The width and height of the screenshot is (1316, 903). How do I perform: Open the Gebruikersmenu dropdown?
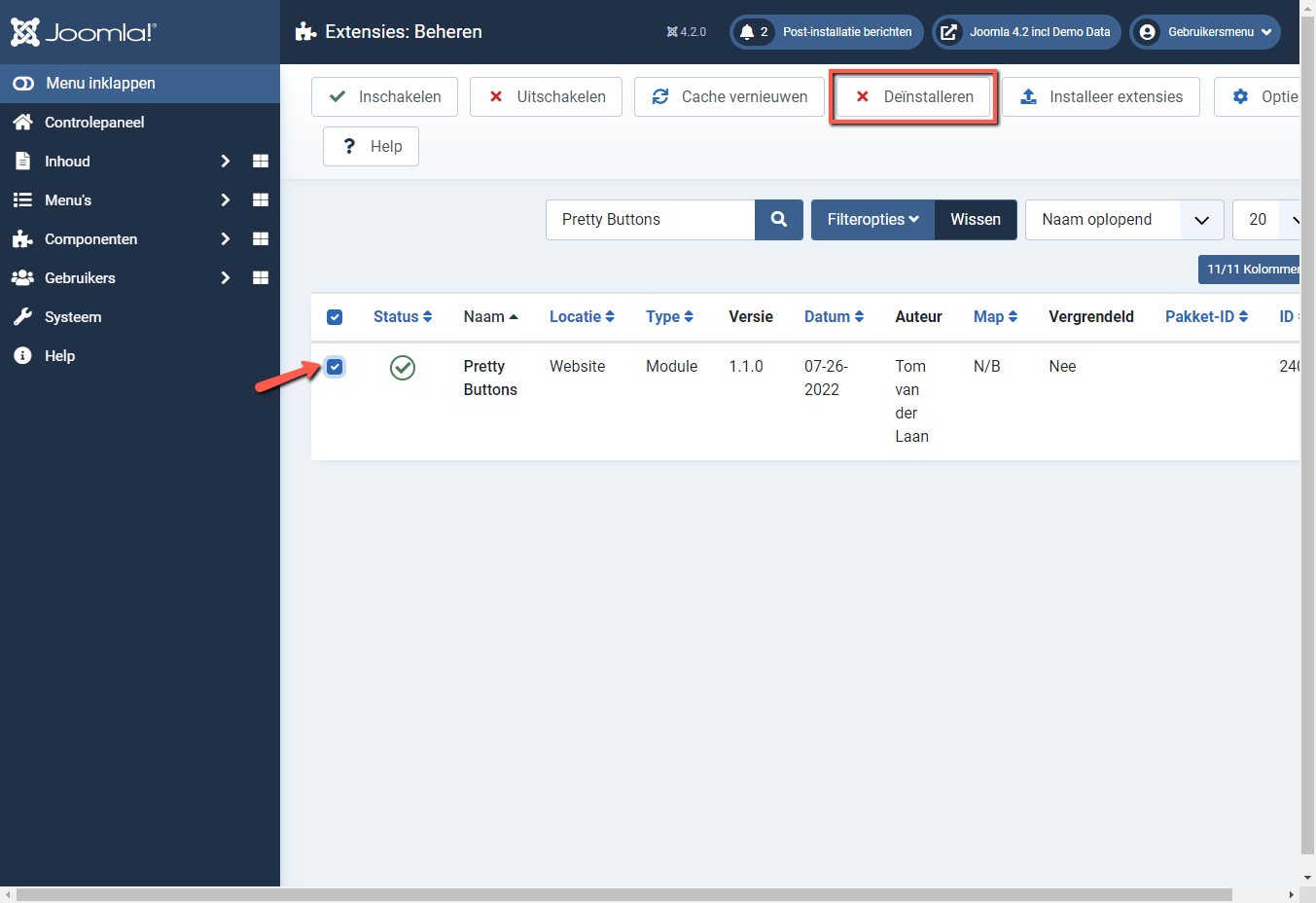pos(1204,31)
